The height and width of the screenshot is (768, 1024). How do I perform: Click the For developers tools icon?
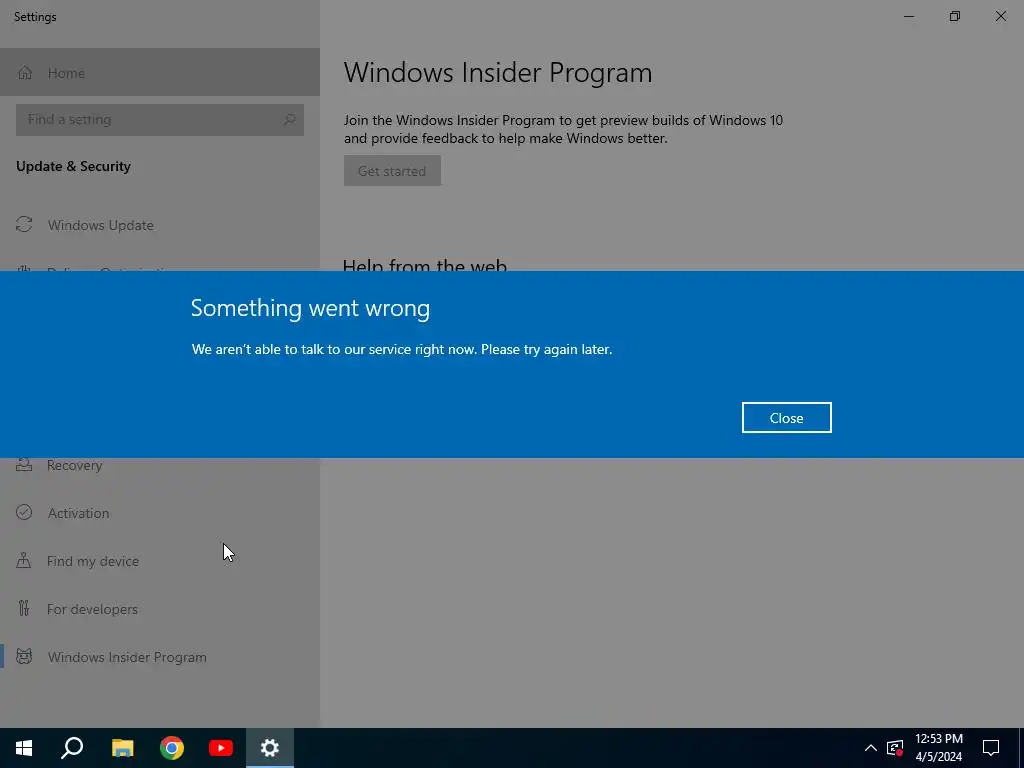(x=24, y=609)
